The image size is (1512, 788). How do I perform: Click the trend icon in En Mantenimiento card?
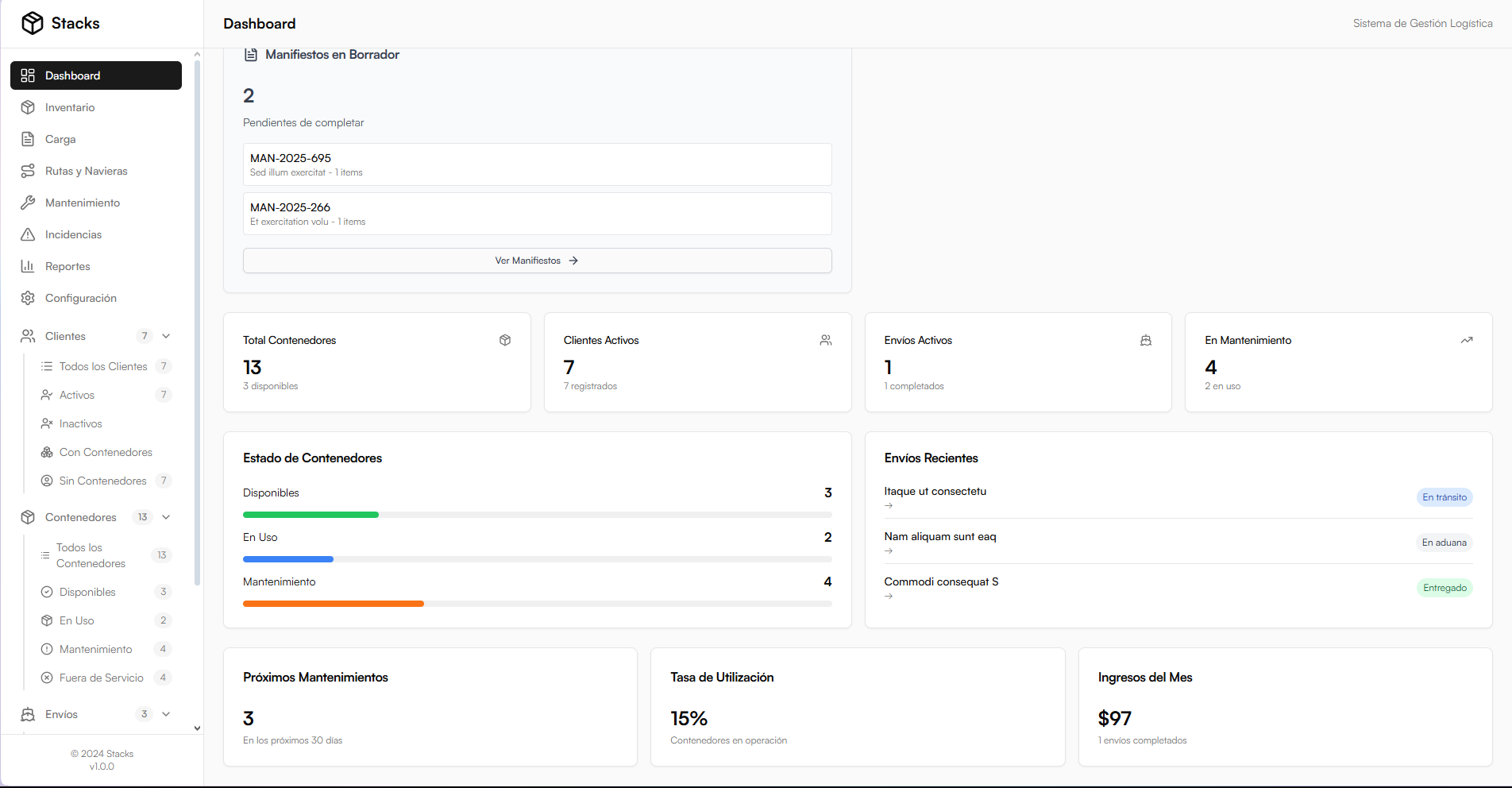tap(1466, 340)
